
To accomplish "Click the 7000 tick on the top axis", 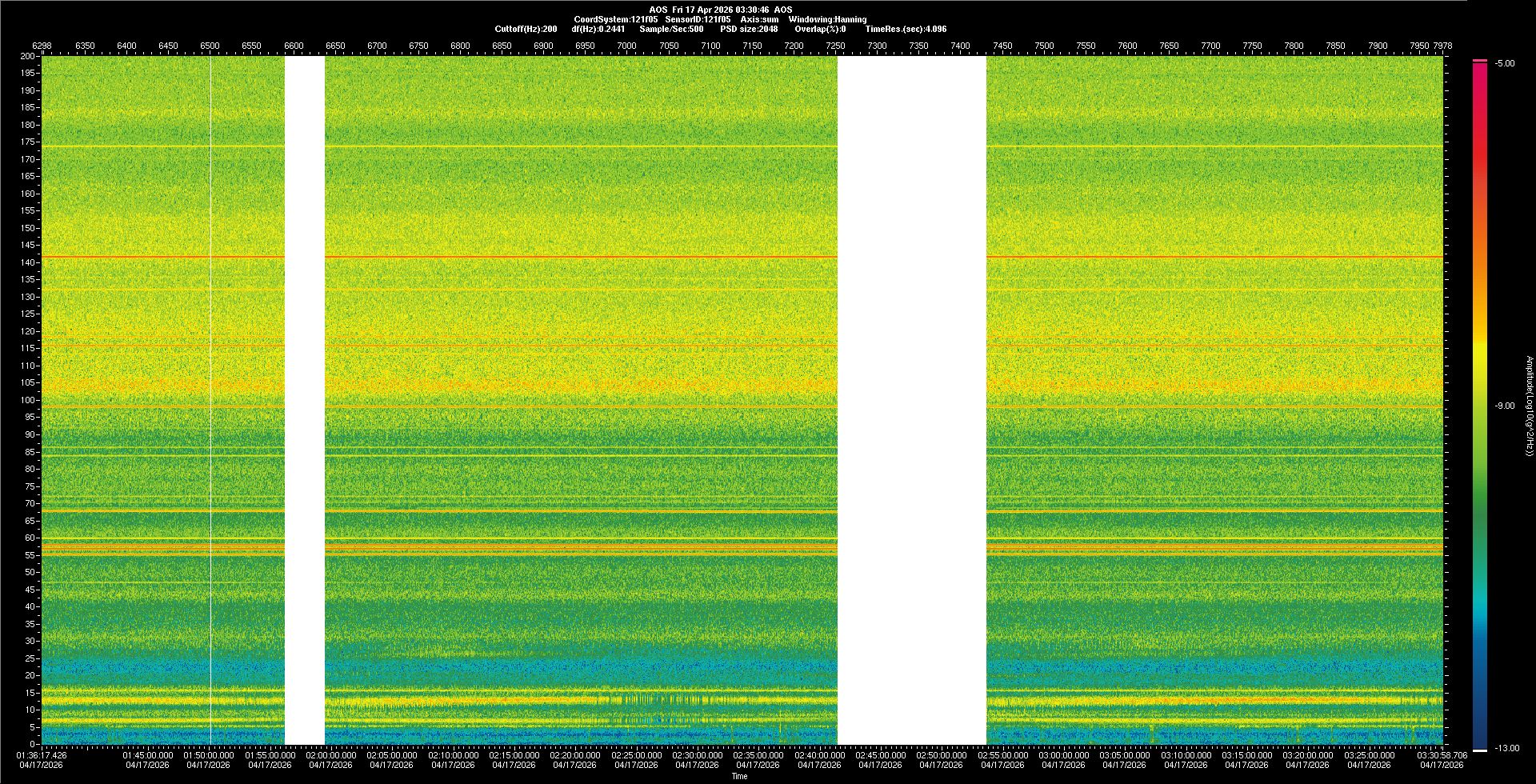I will click(x=626, y=46).
